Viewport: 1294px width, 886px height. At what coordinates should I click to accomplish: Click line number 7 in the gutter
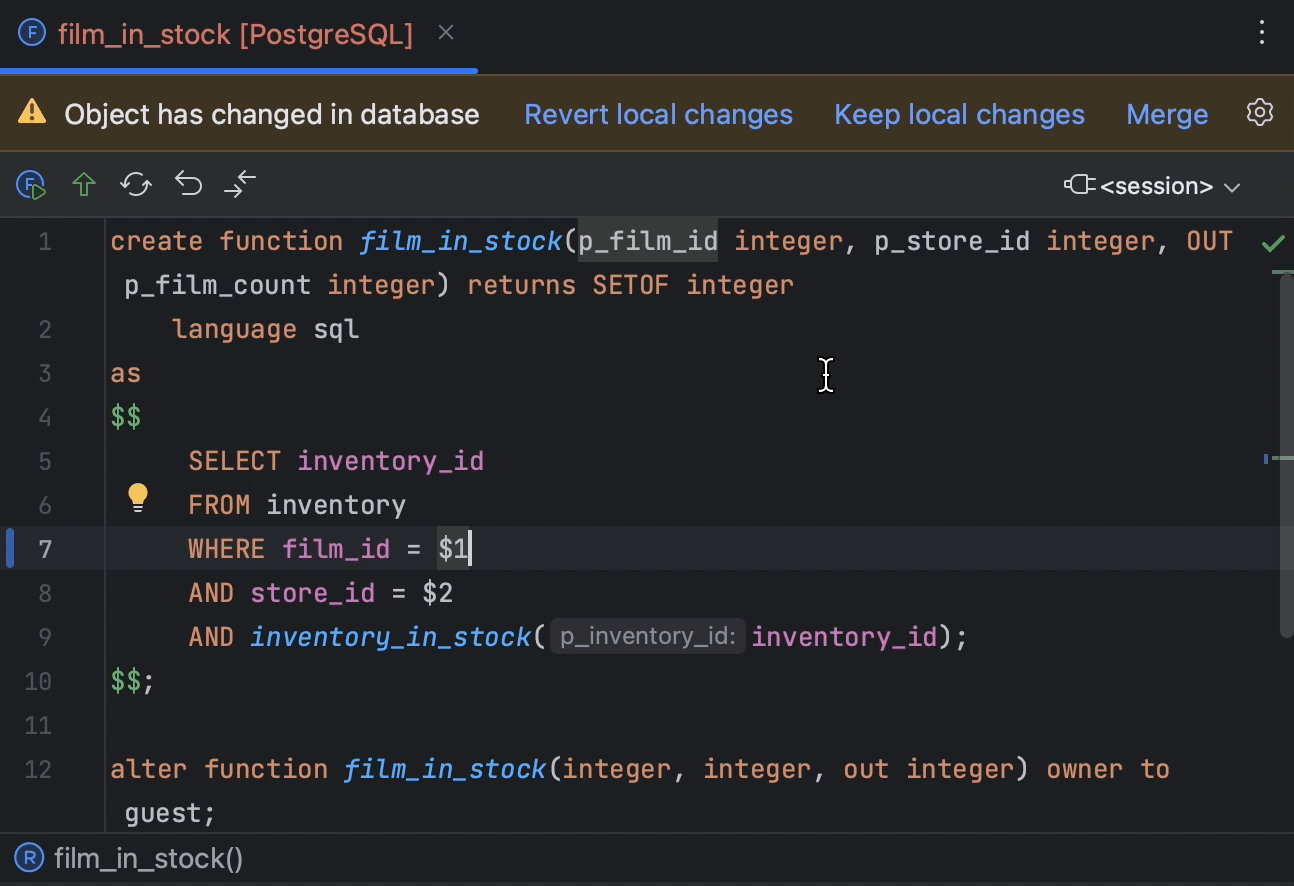(45, 549)
